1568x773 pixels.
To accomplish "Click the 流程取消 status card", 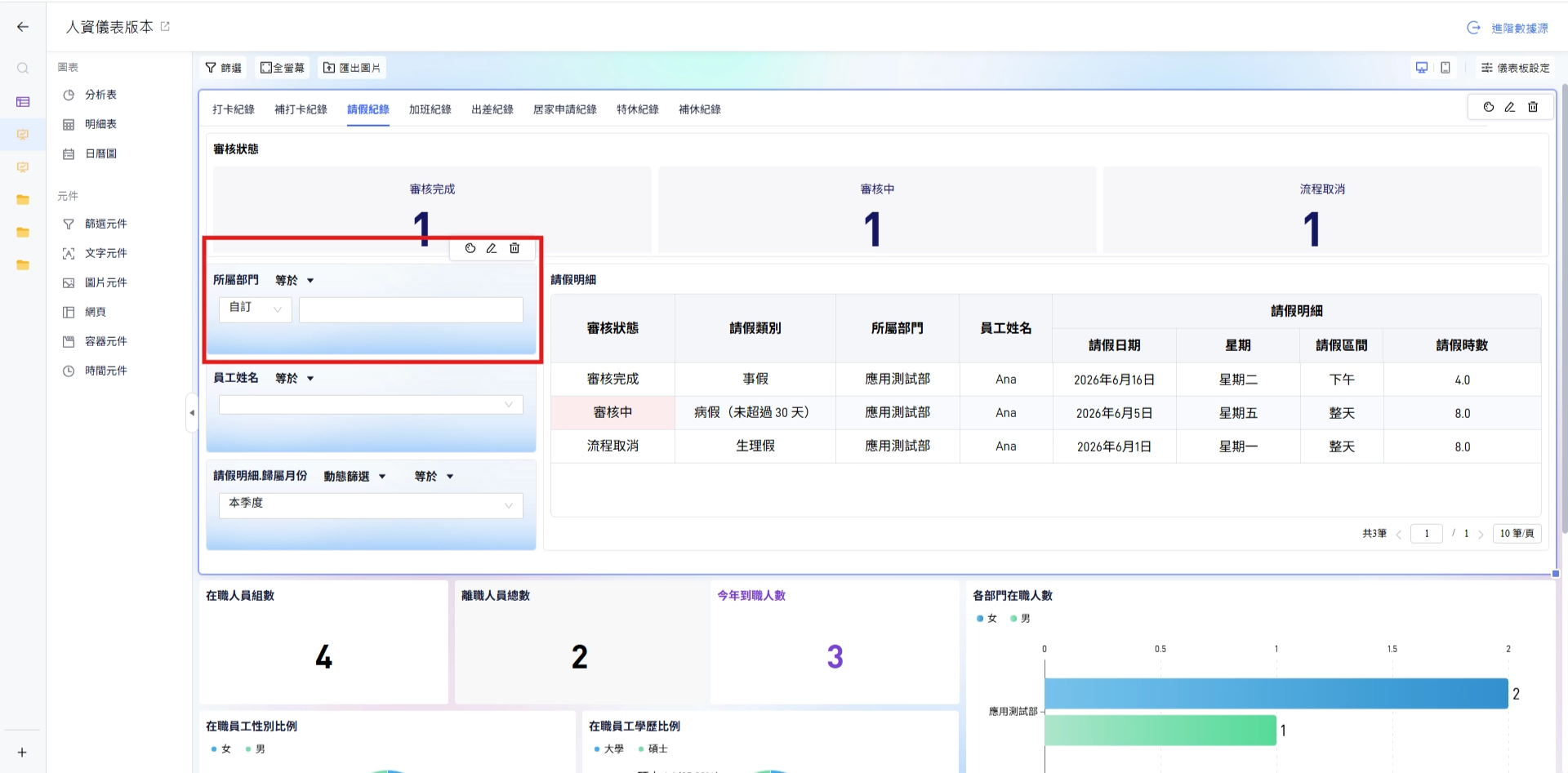I will pos(1322,210).
